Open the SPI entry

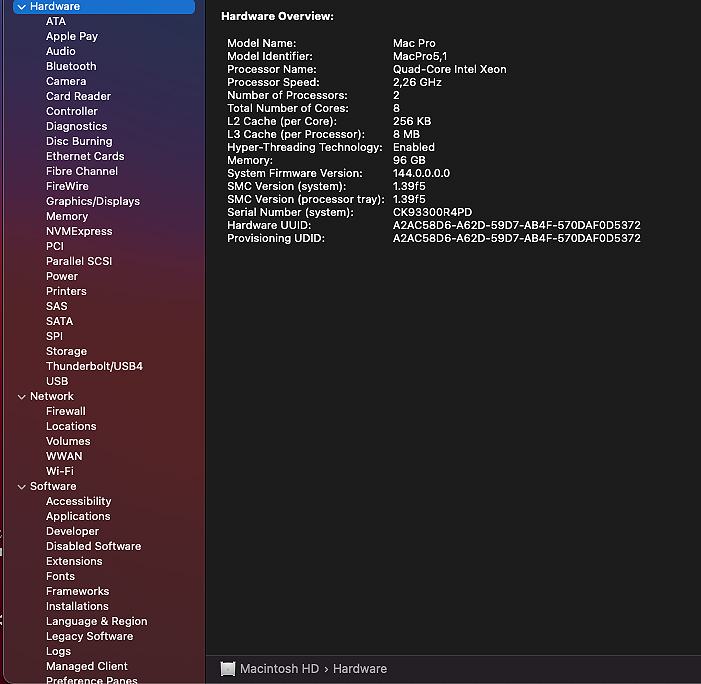[55, 337]
